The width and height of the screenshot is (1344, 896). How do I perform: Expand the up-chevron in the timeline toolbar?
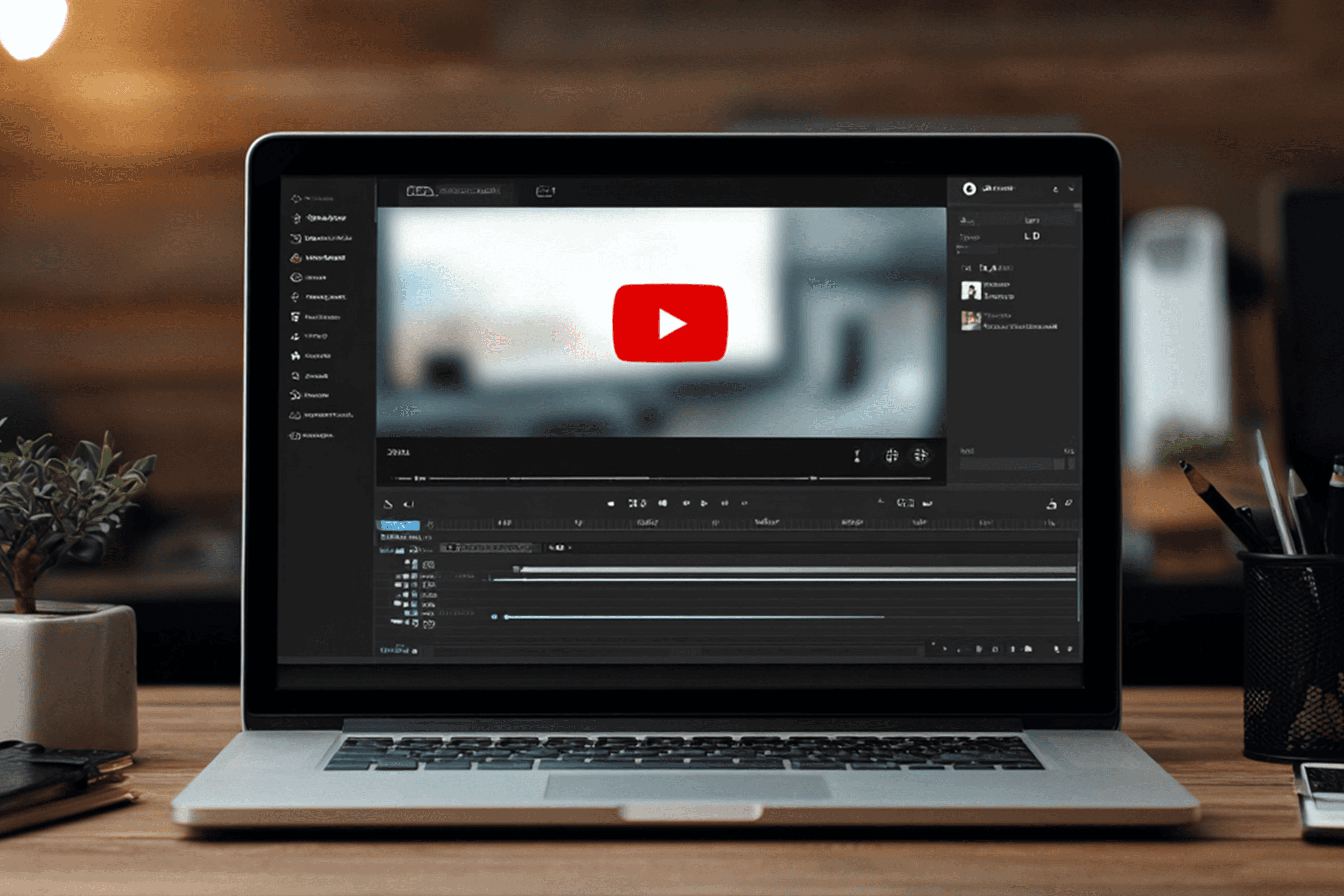881,501
